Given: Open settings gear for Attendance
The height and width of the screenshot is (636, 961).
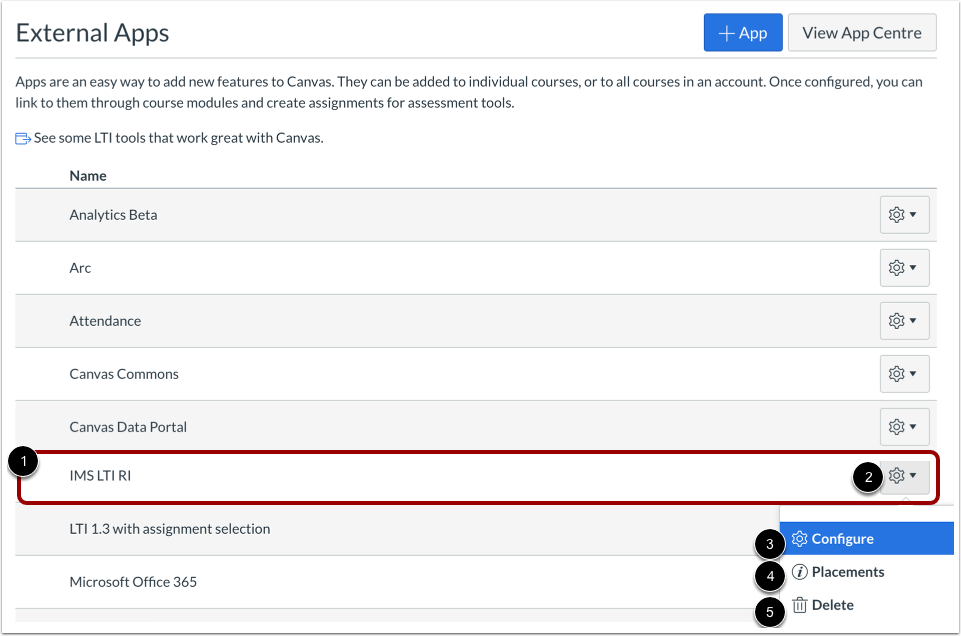Looking at the screenshot, I should (x=904, y=321).
